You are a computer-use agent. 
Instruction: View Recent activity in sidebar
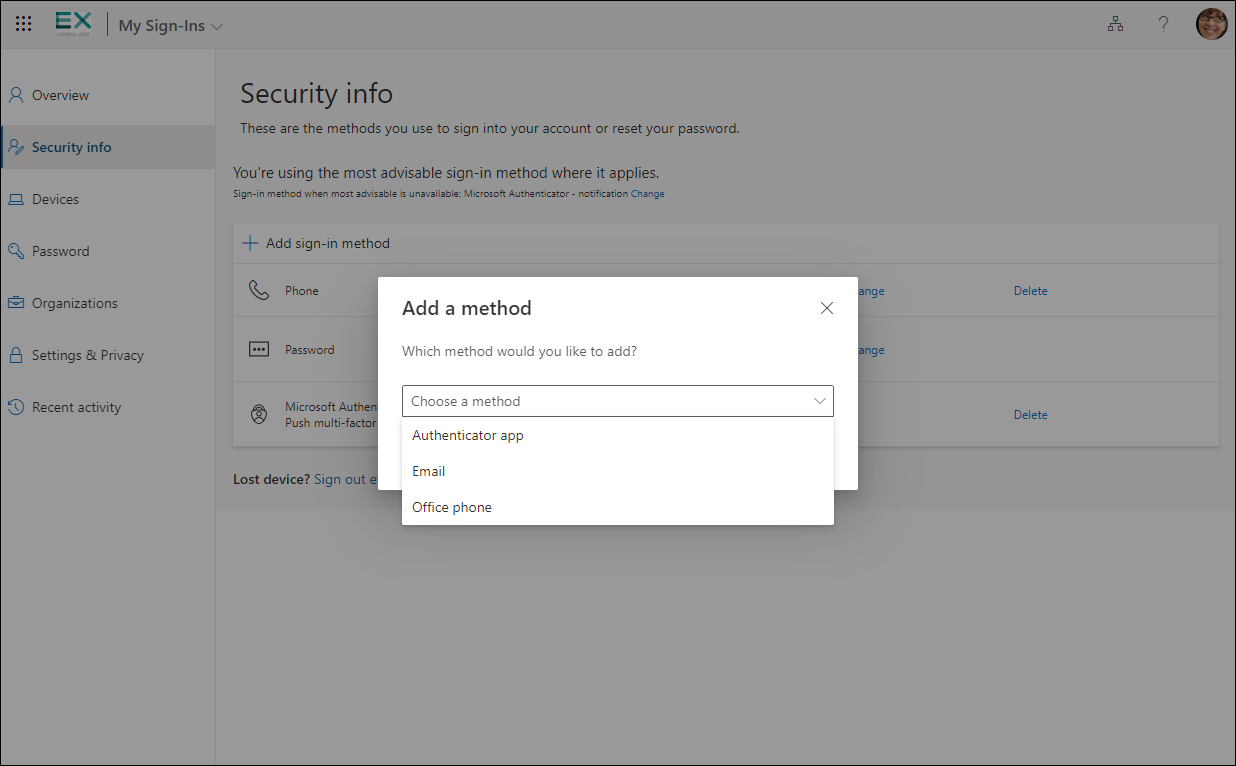76,408
